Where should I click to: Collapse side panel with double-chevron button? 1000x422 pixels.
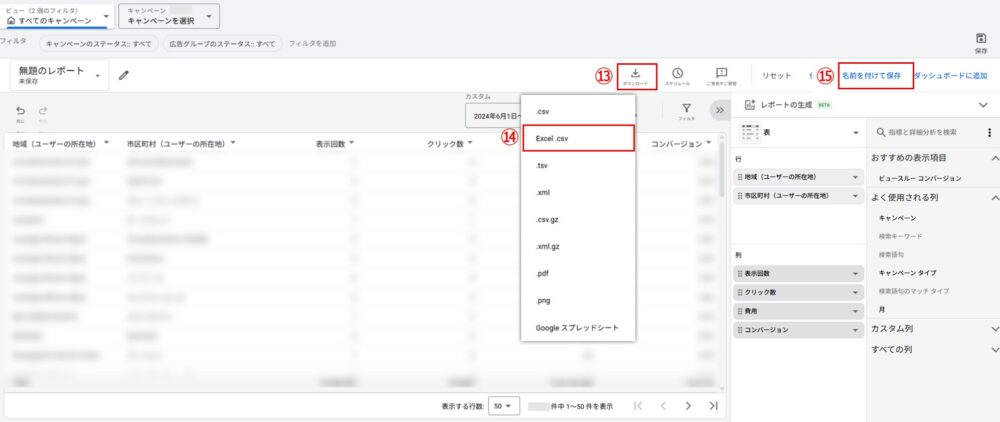(718, 111)
